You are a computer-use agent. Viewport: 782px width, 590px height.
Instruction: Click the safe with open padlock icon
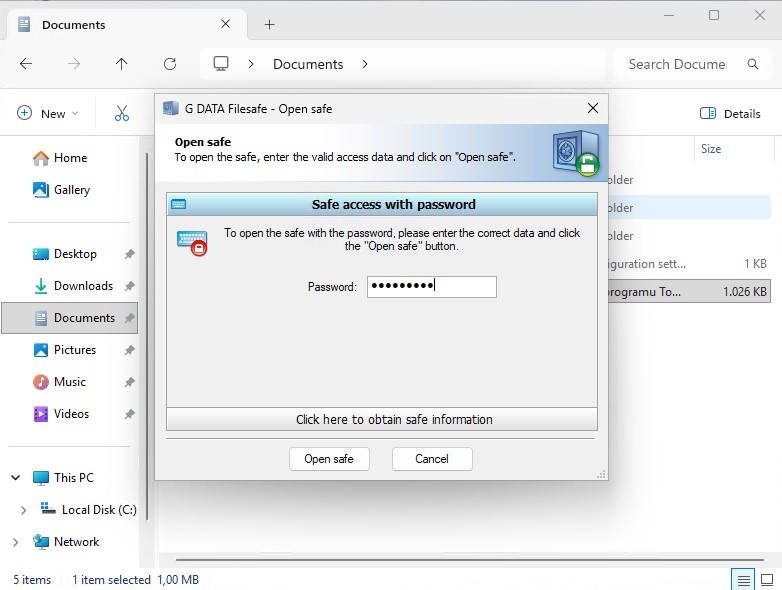point(576,153)
